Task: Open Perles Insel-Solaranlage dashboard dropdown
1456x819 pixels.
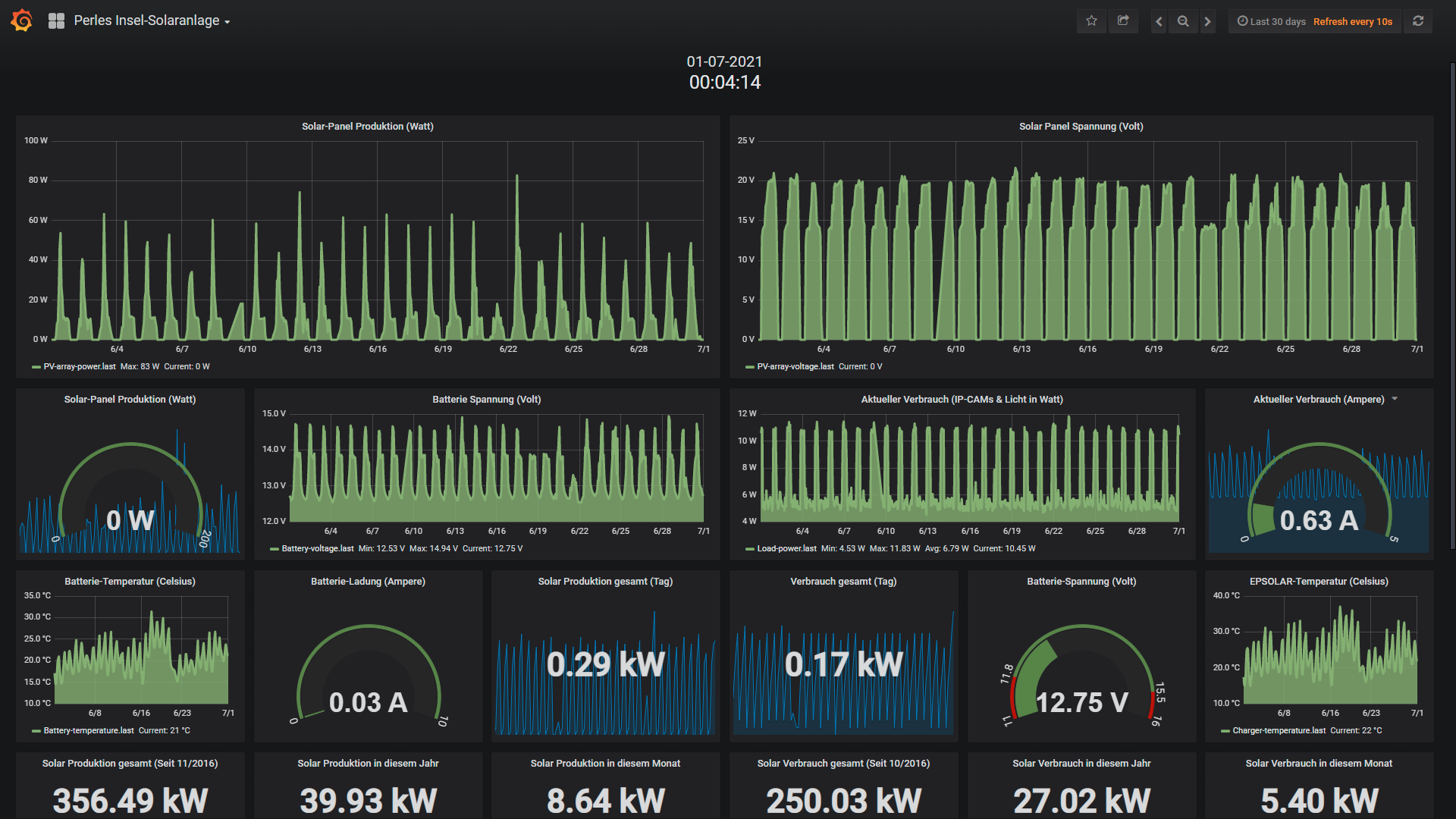Action: (x=152, y=21)
